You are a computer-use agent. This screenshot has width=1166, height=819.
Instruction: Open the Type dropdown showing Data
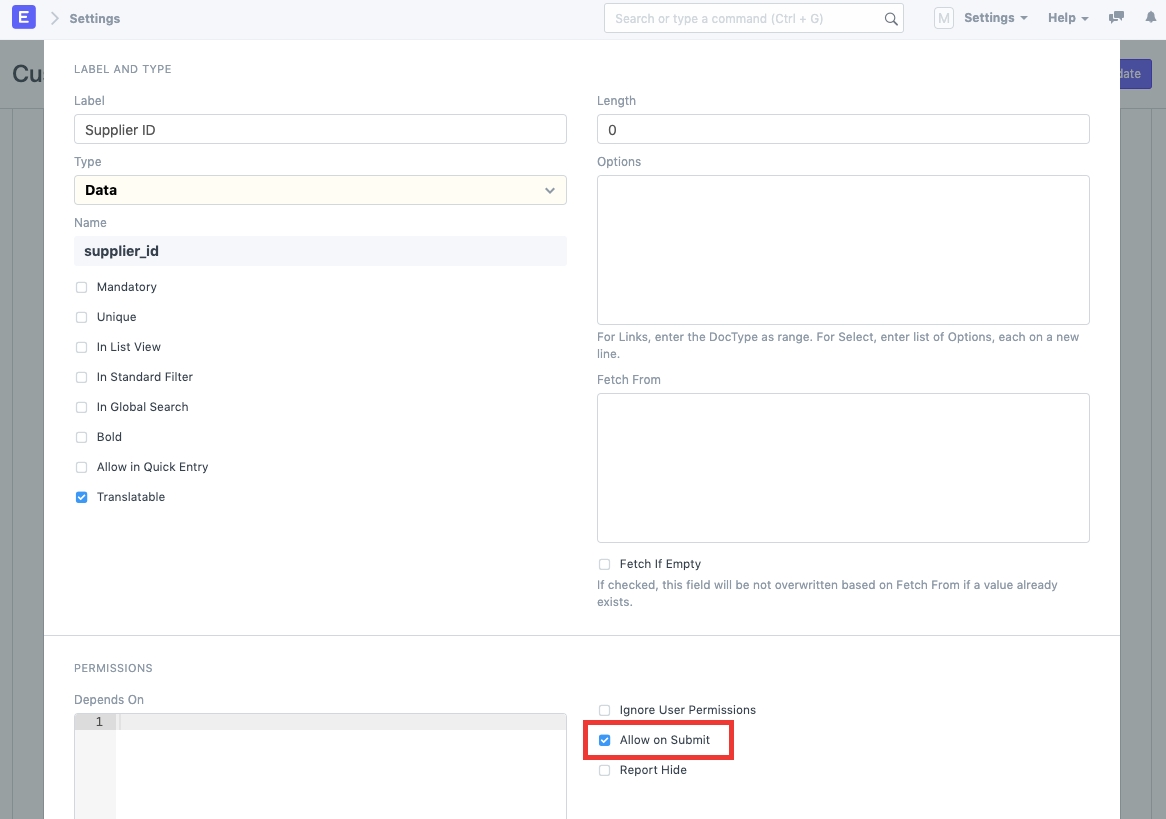tap(320, 190)
